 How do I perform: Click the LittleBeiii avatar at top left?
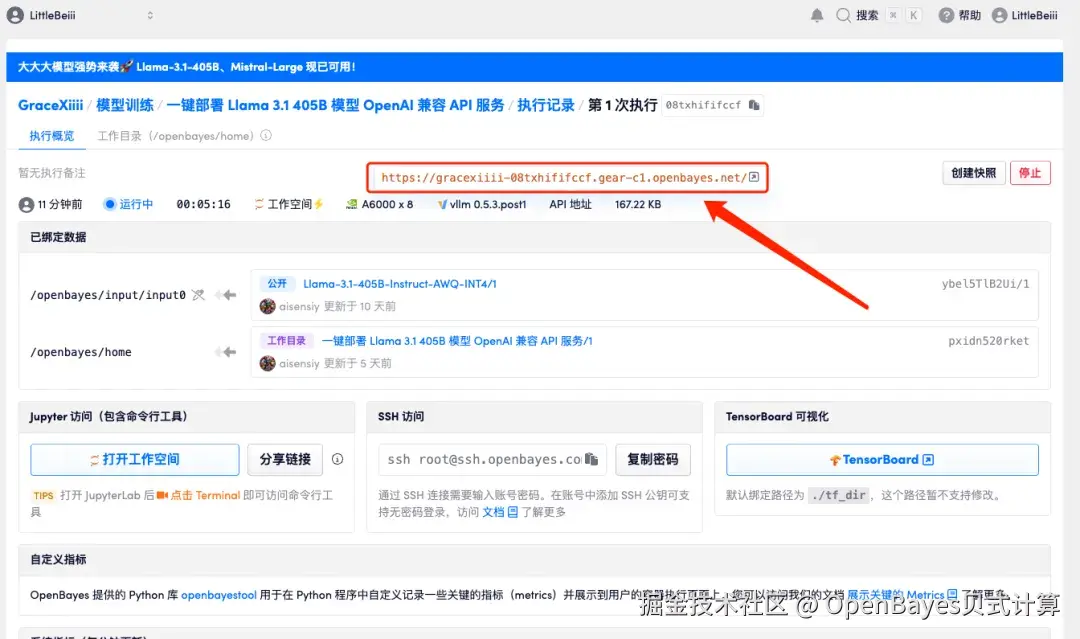click(15, 15)
